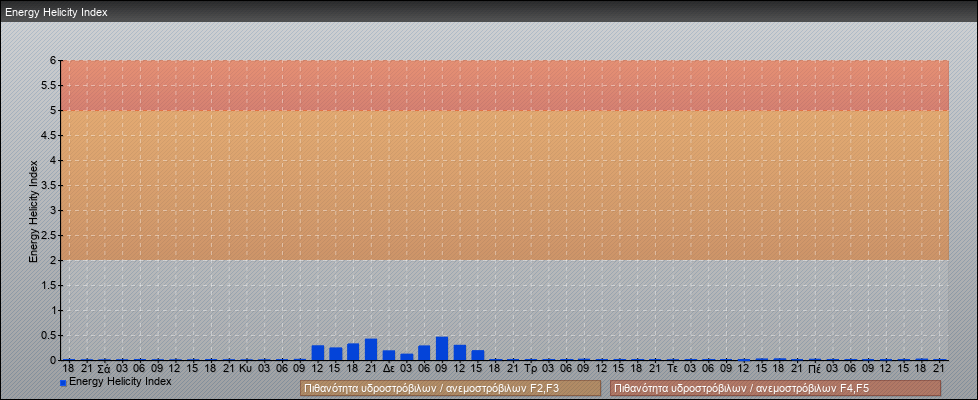Click the Κυ day label on the x-axis
Viewport: 978px width, 400px height.
(x=246, y=369)
